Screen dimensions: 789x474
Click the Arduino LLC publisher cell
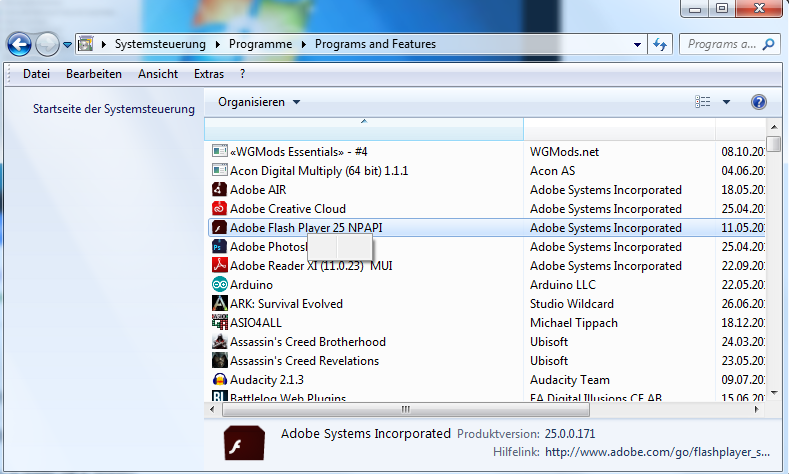coord(563,284)
